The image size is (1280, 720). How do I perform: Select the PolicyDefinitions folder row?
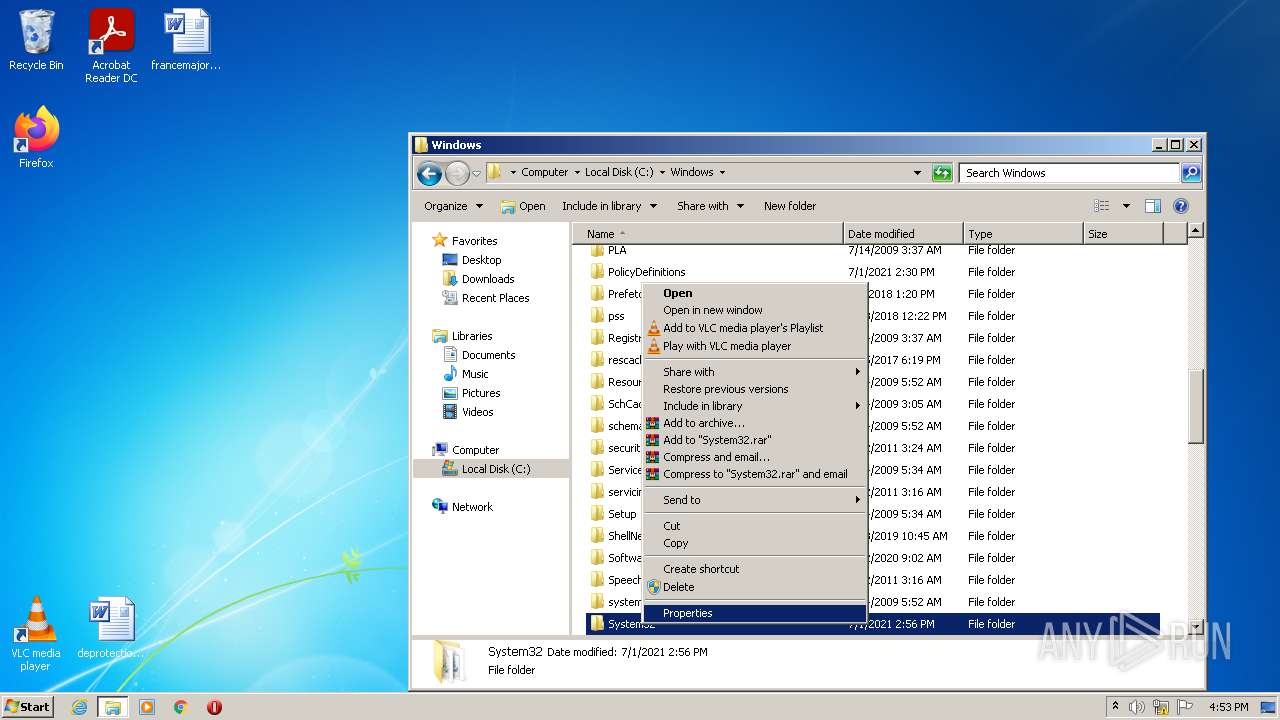click(874, 272)
